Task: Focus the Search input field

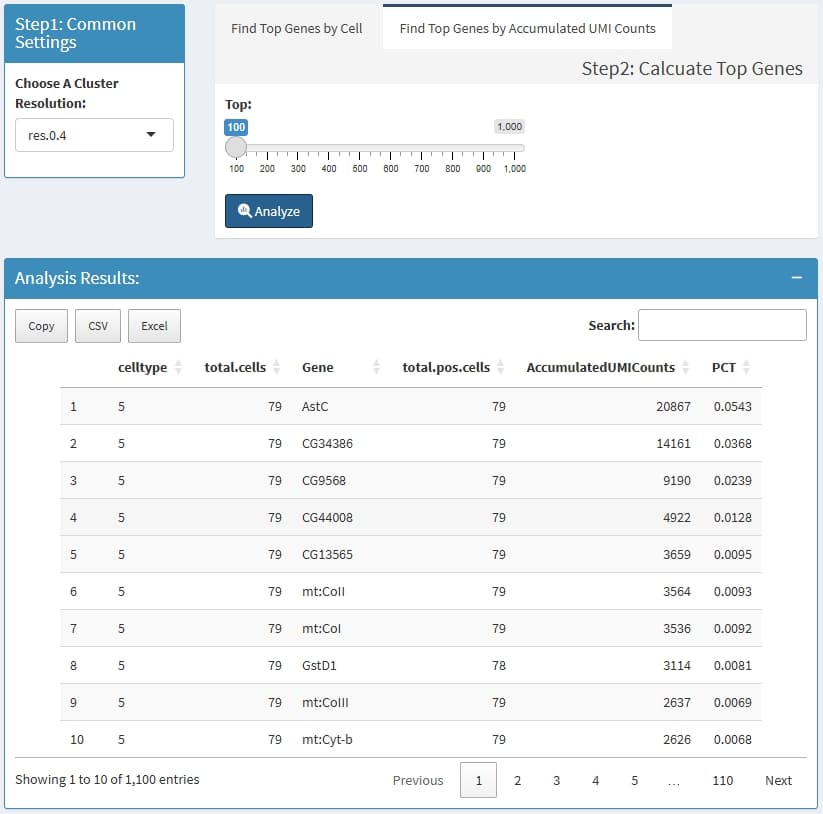Action: tap(722, 325)
